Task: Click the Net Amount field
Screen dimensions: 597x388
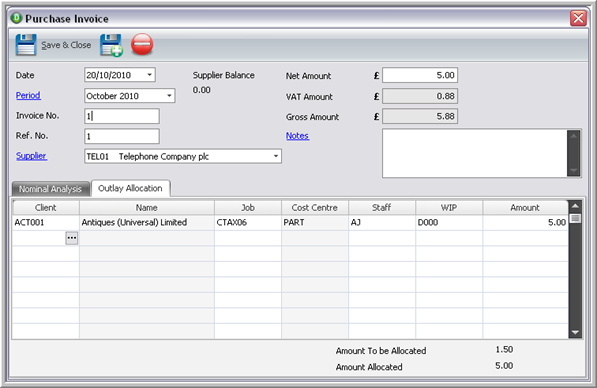Action: 420,75
